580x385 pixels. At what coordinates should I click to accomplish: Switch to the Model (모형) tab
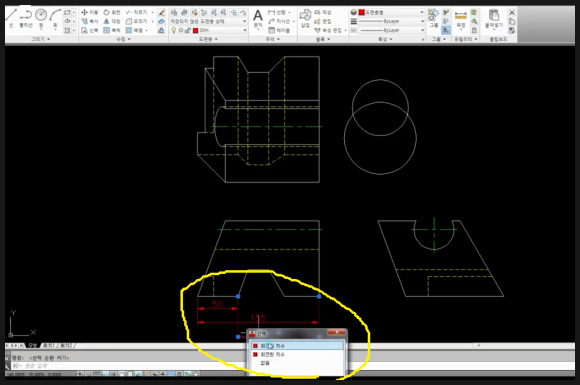pos(33,345)
